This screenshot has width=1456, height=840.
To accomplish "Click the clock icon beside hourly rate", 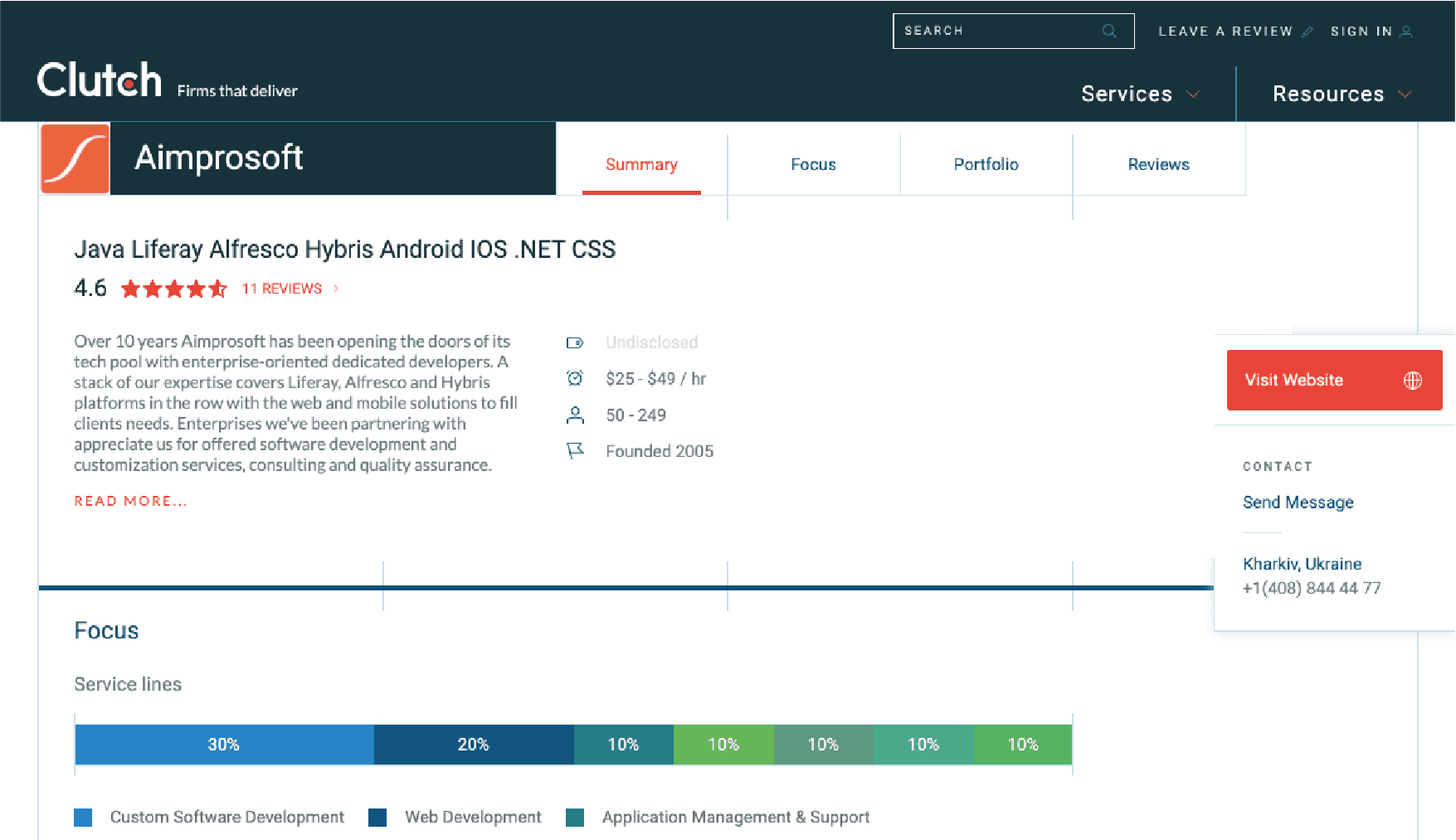I will (575, 378).
